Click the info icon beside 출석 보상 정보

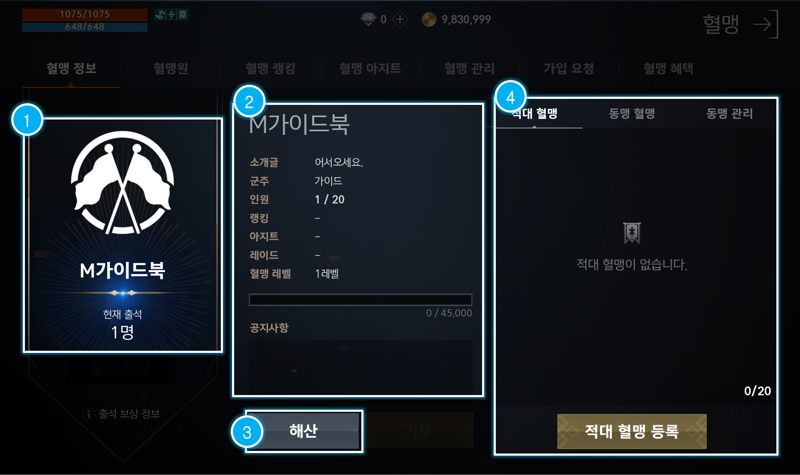pos(88,414)
